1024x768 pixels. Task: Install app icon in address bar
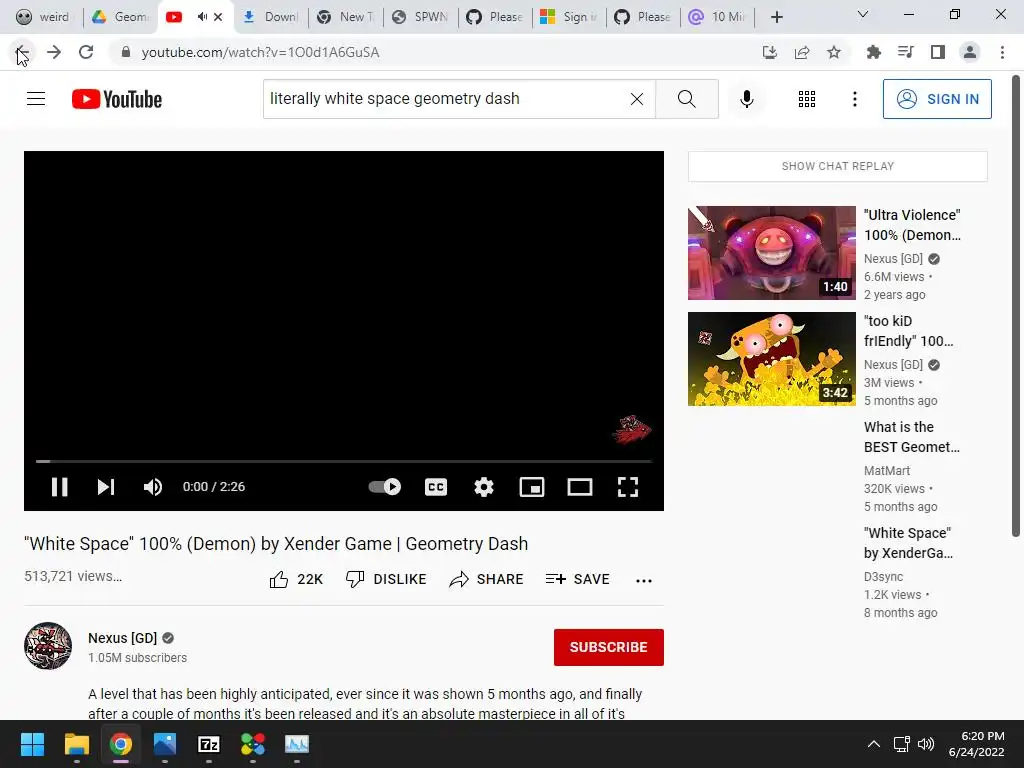pos(769,52)
